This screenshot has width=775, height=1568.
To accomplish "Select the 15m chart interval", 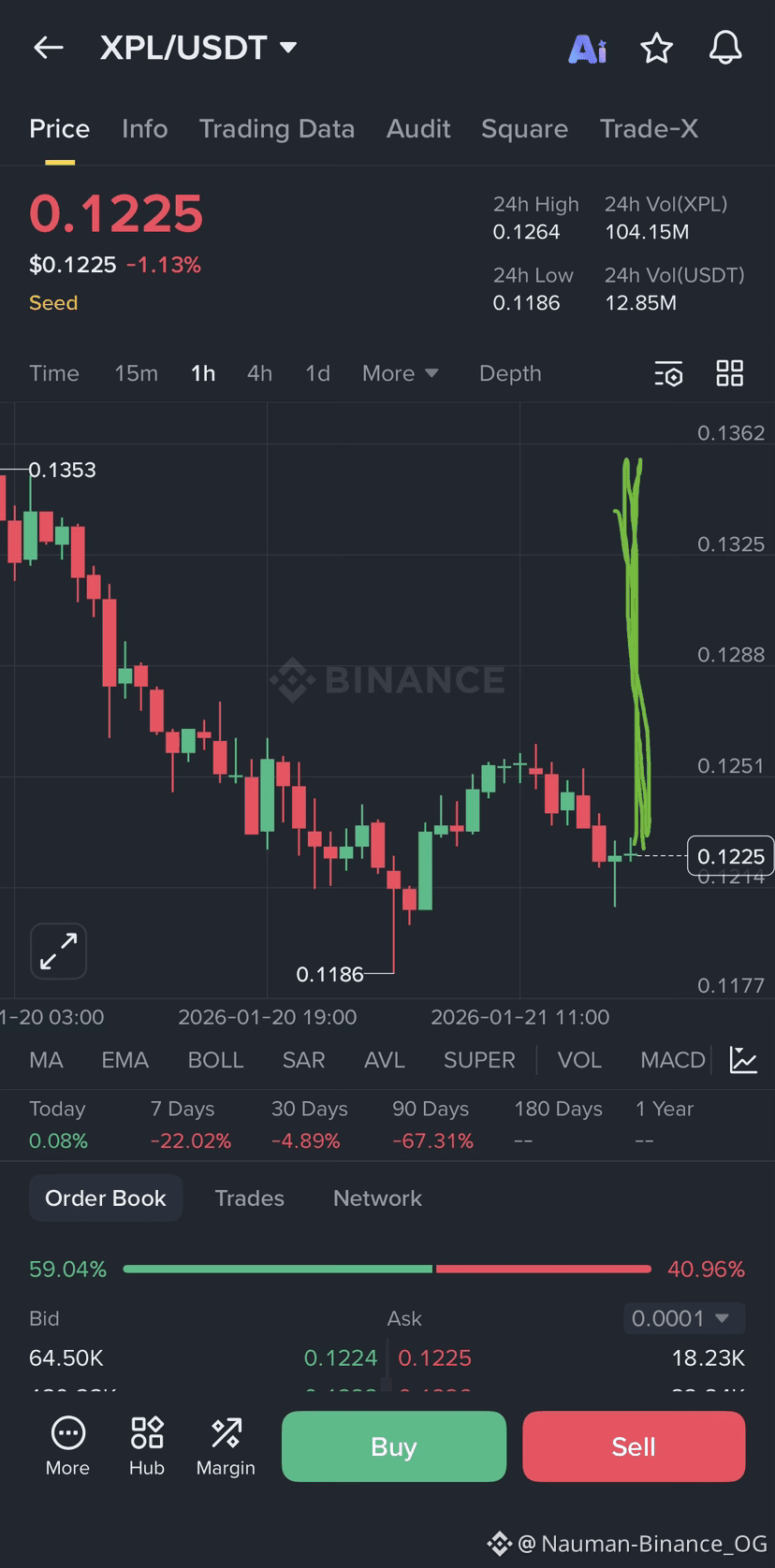I will coord(137,373).
